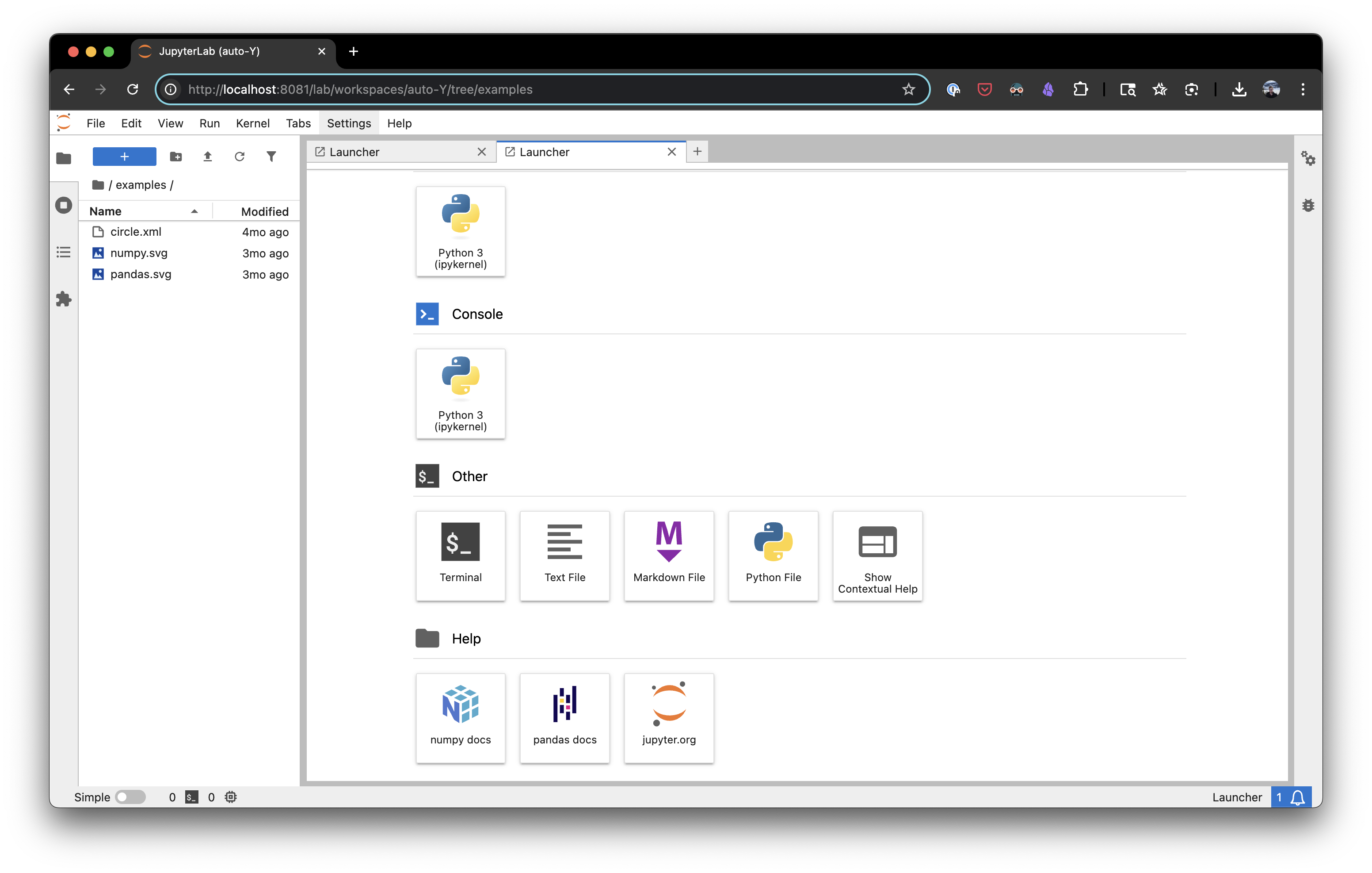Image resolution: width=1372 pixels, height=873 pixels.
Task: Open the Settings menu
Action: (x=349, y=123)
